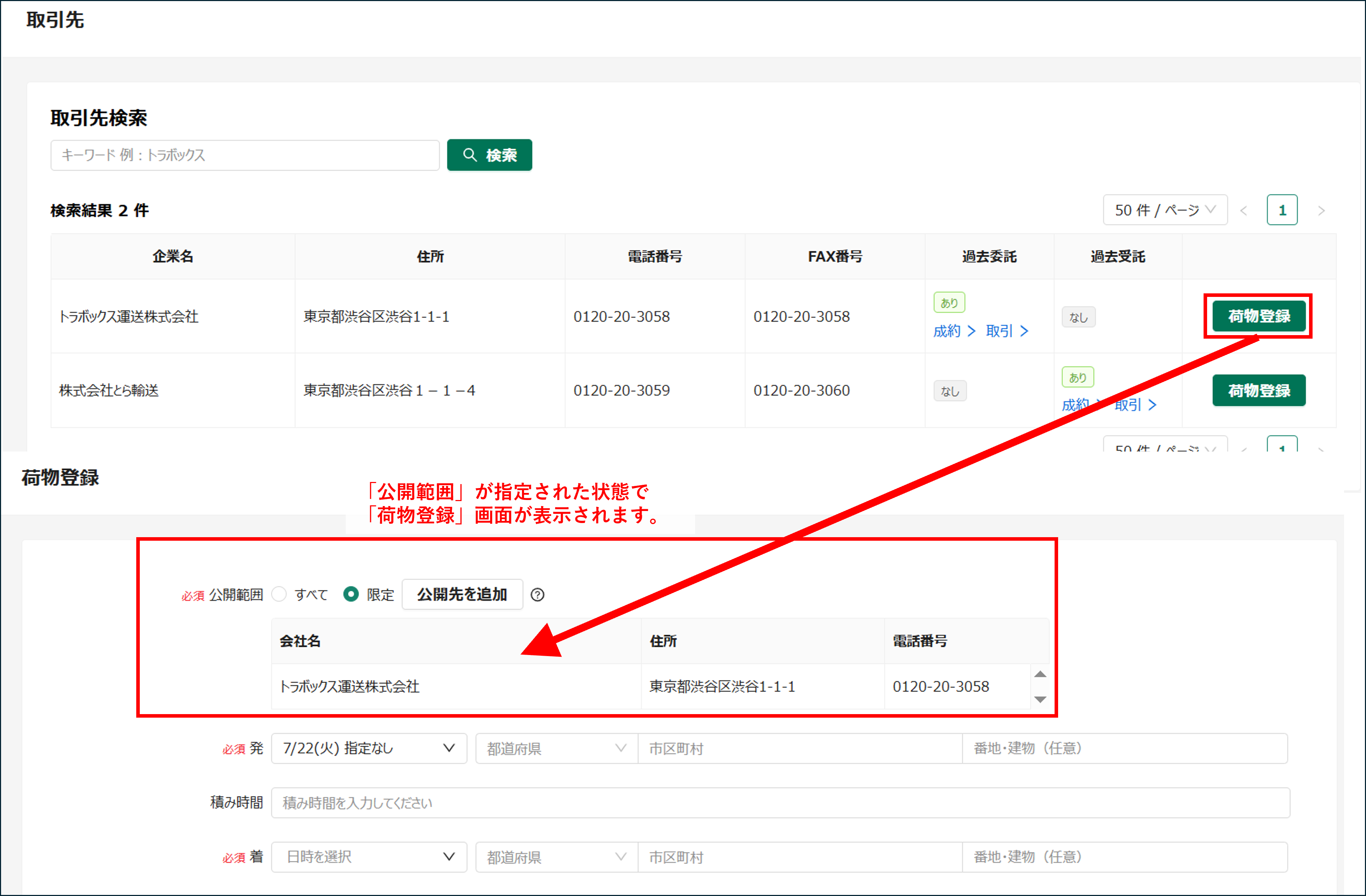
Task: Click なし badge in トラボックス運送 row
Action: (x=1078, y=317)
